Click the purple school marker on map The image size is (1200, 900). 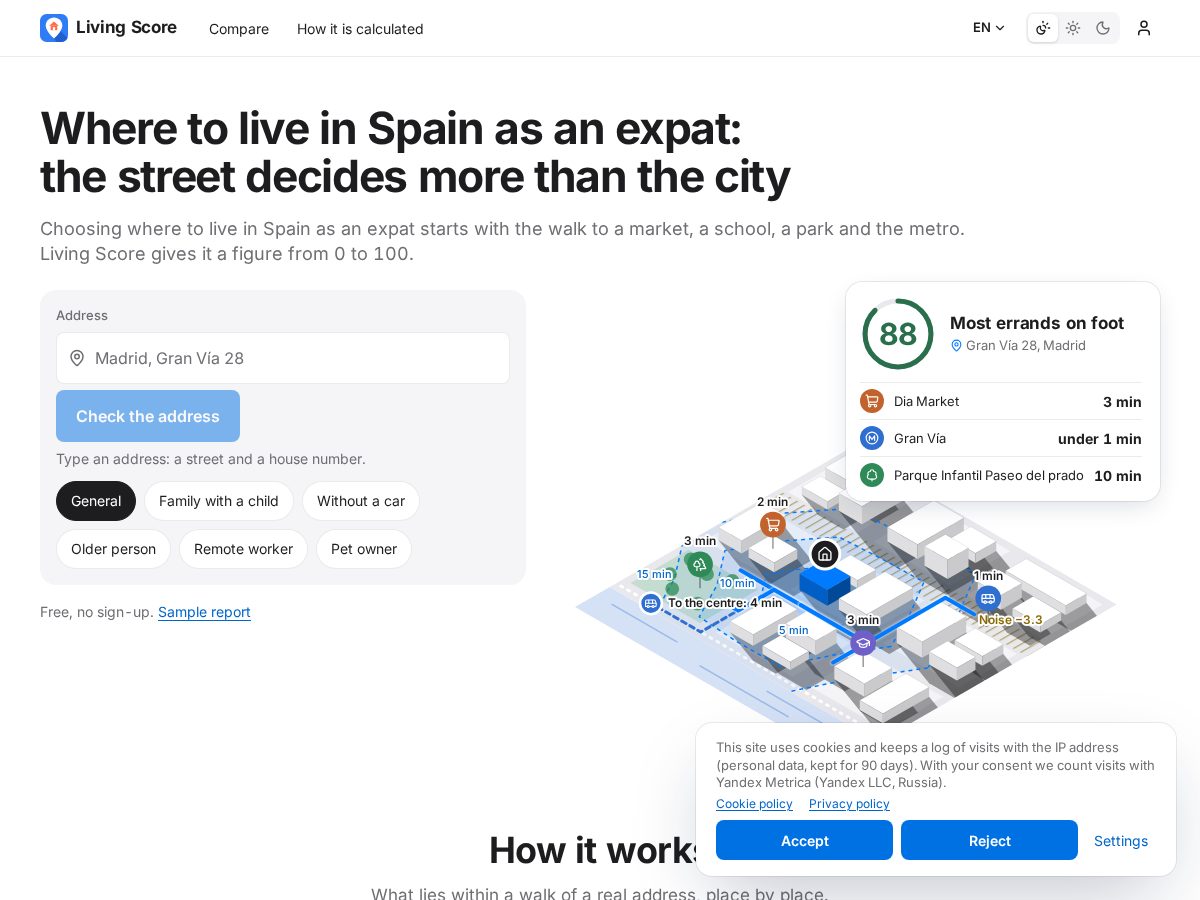click(x=863, y=643)
